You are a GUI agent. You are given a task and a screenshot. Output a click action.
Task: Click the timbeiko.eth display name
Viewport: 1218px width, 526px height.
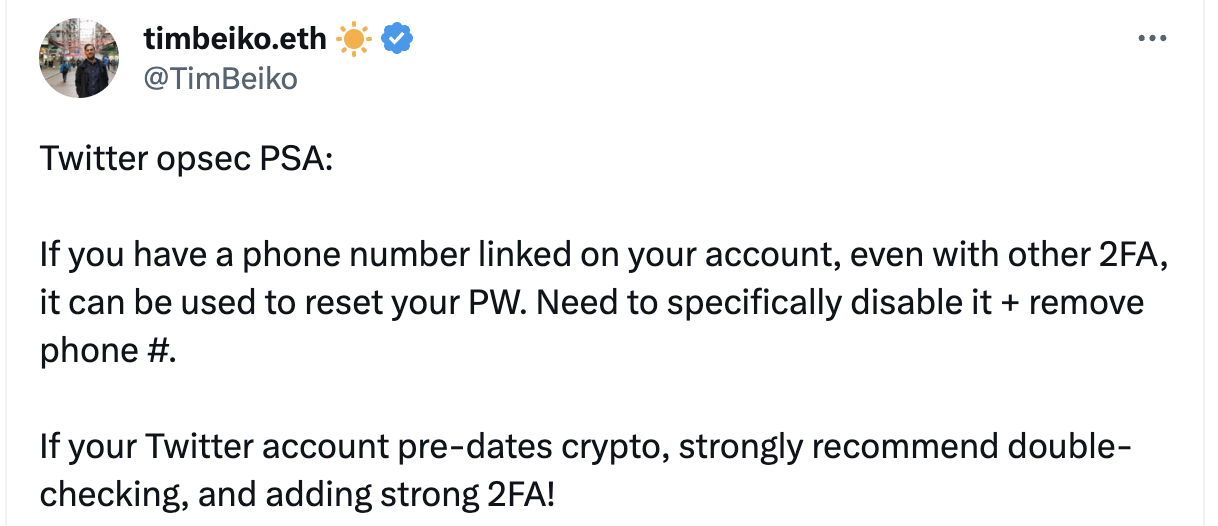pyautogui.click(x=235, y=40)
